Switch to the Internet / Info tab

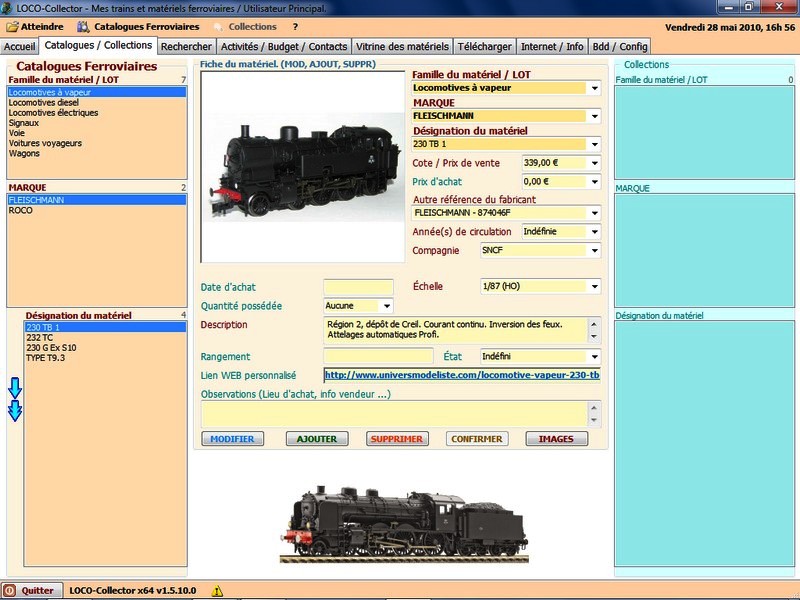tap(552, 46)
